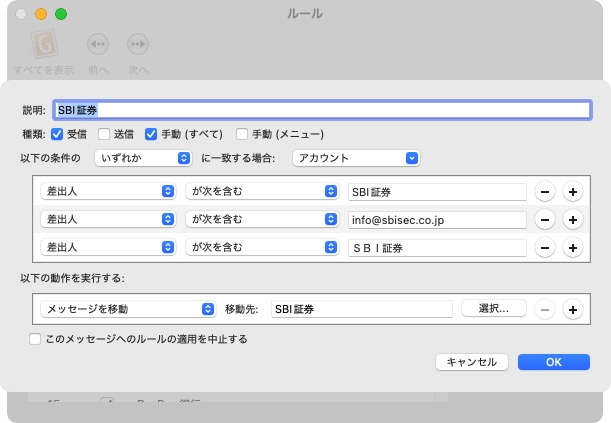The height and width of the screenshot is (423, 611).
Task: Toggle このメッセージへのルールの適用を中止する checkbox
Action: click(x=35, y=339)
